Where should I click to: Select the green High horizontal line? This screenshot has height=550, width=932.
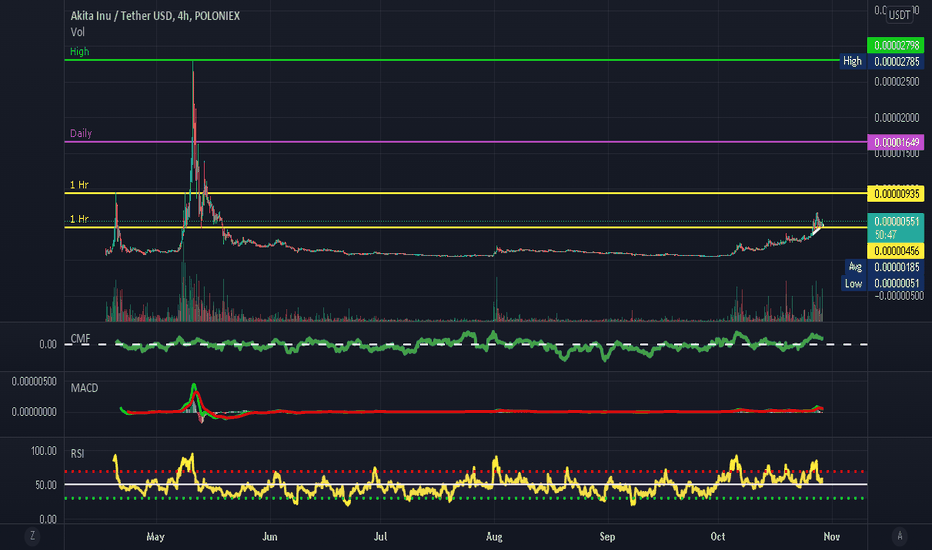452,60
